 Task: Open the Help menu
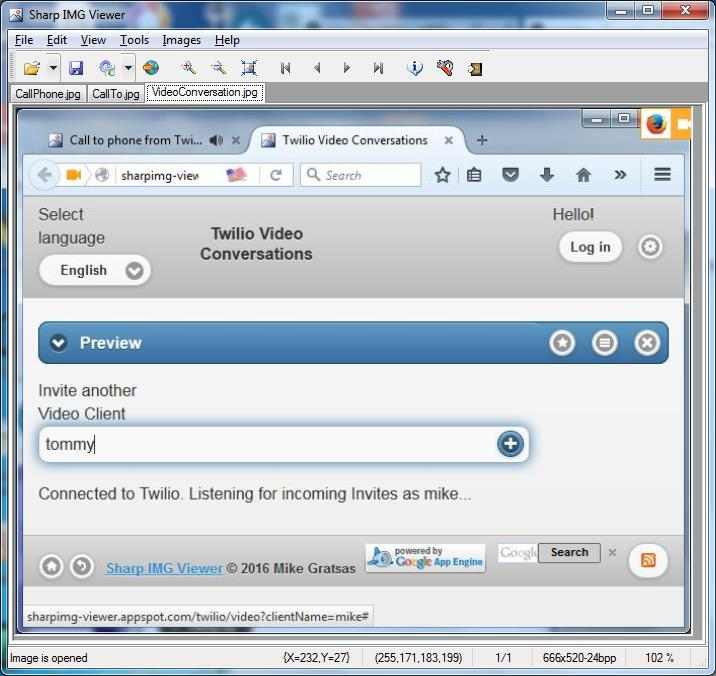[x=227, y=40]
